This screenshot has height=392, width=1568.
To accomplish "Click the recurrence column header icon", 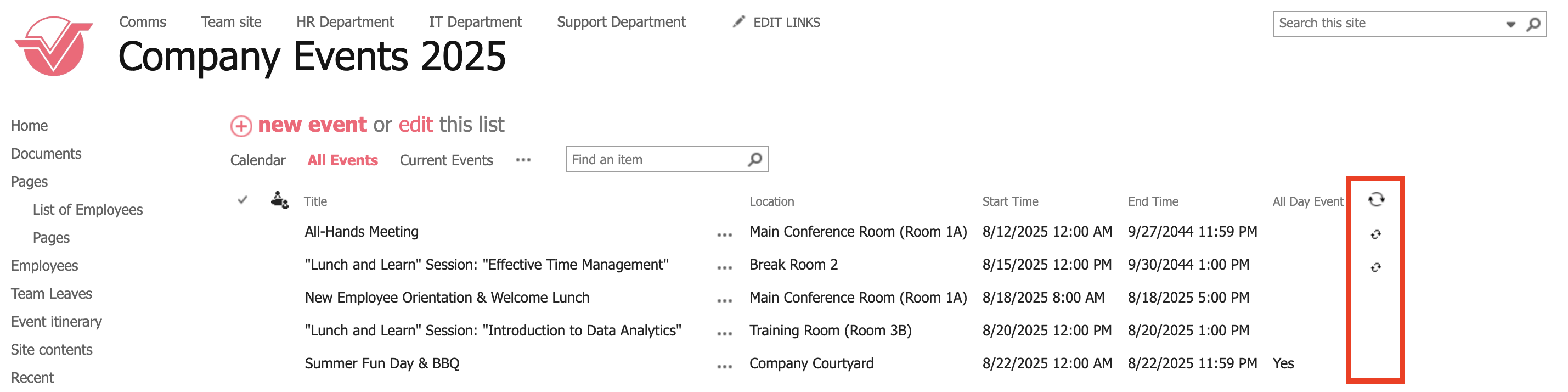I will [x=1375, y=200].
